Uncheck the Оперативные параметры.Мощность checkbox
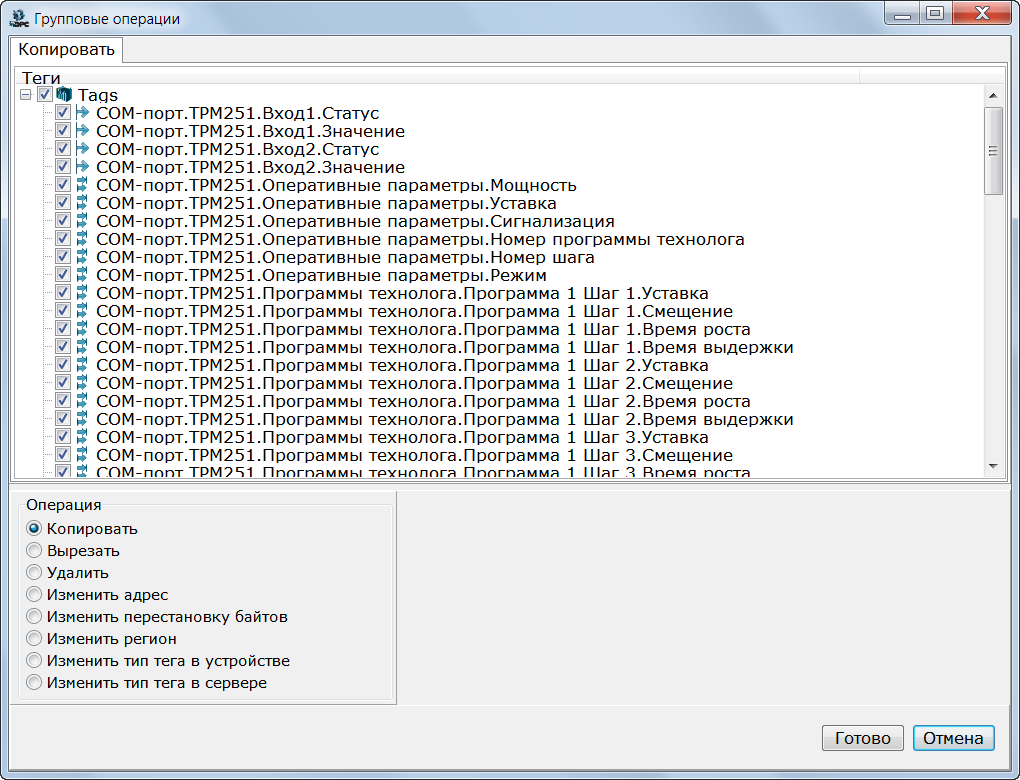1020x780 pixels. (x=62, y=185)
